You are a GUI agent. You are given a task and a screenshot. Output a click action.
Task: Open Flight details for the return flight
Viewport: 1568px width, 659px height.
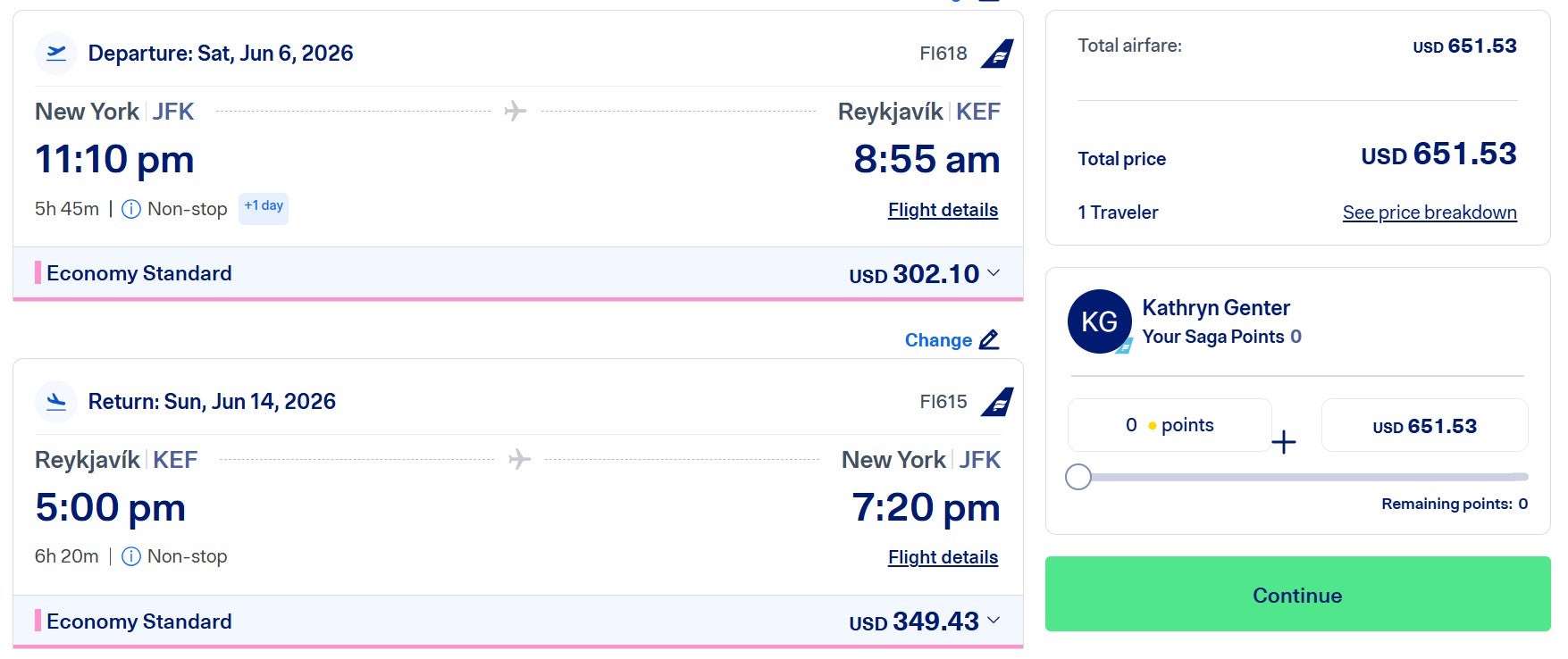[x=943, y=555]
